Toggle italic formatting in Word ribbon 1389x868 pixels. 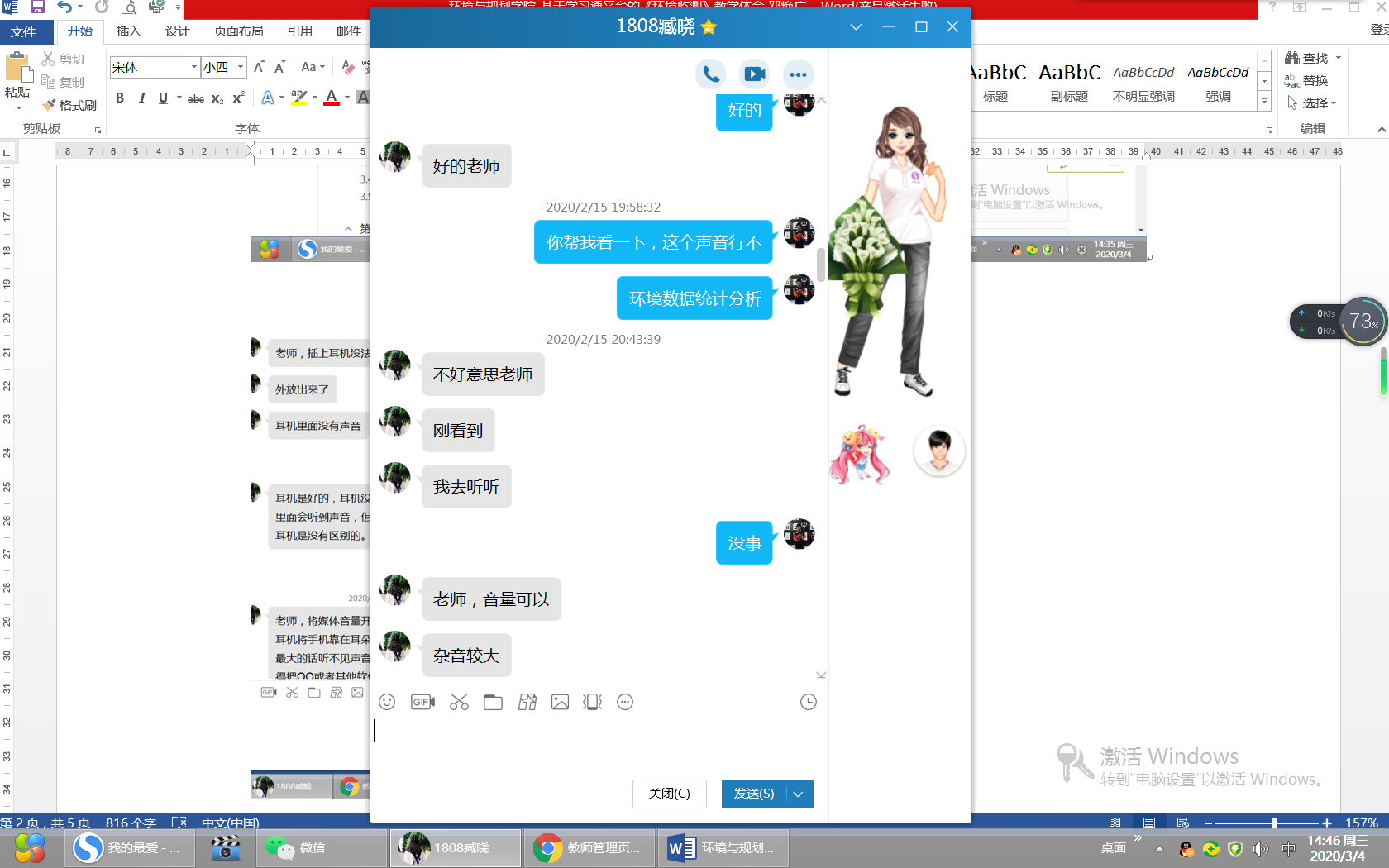[x=141, y=98]
